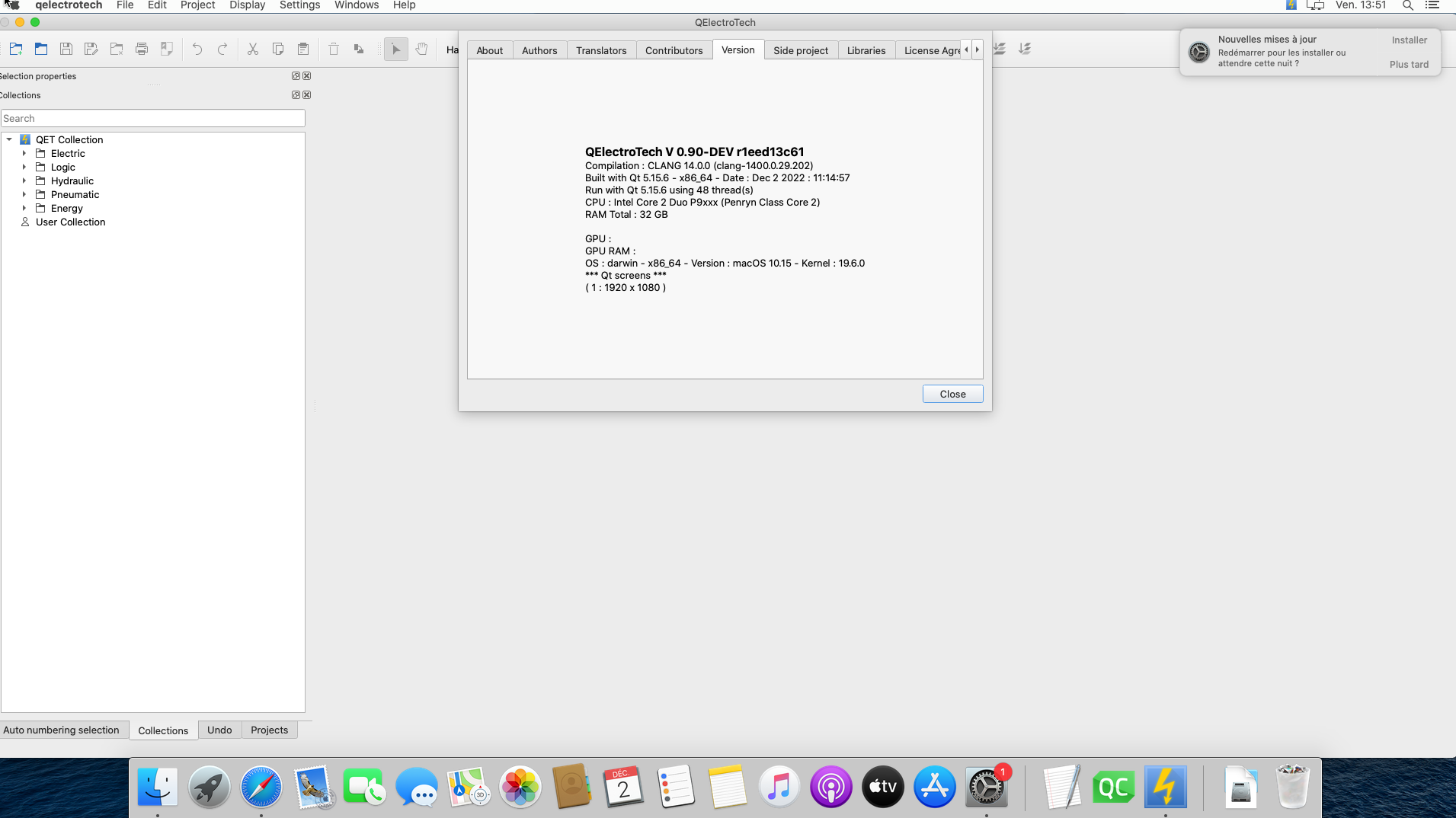Viewport: 1456px width, 818px height.
Task: Click Plus tard in the notification
Action: [x=1409, y=65]
